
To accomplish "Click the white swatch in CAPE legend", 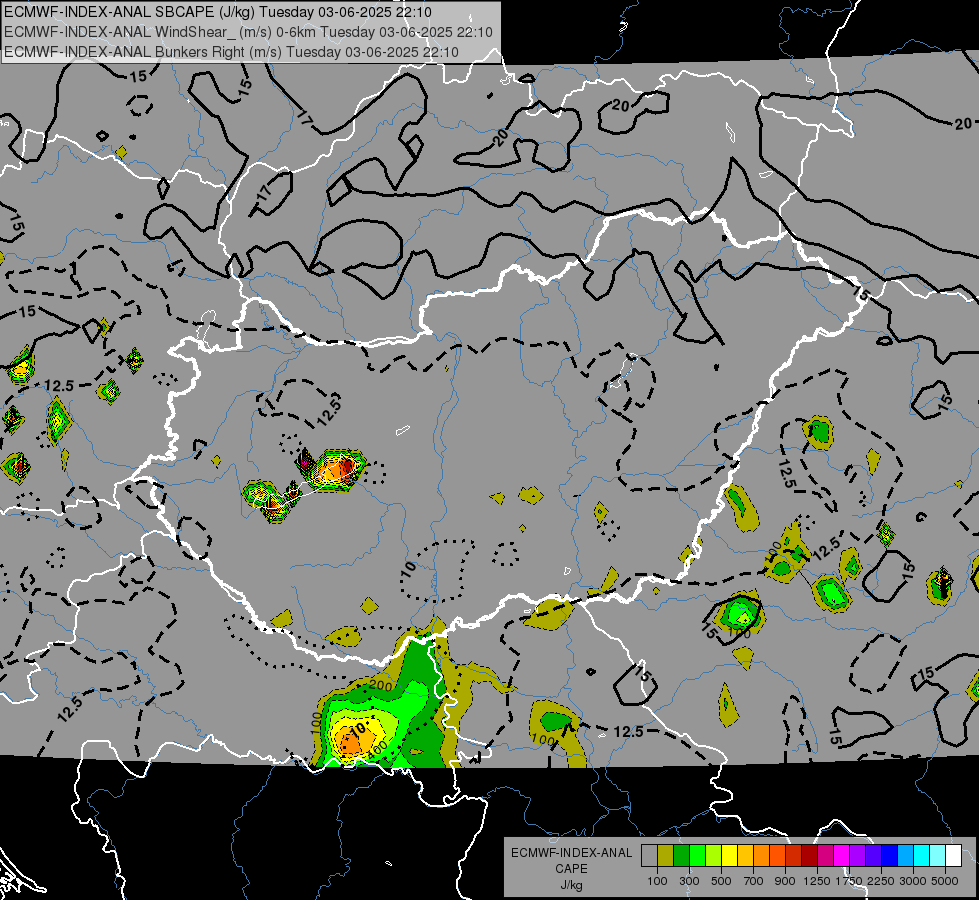I will (954, 856).
